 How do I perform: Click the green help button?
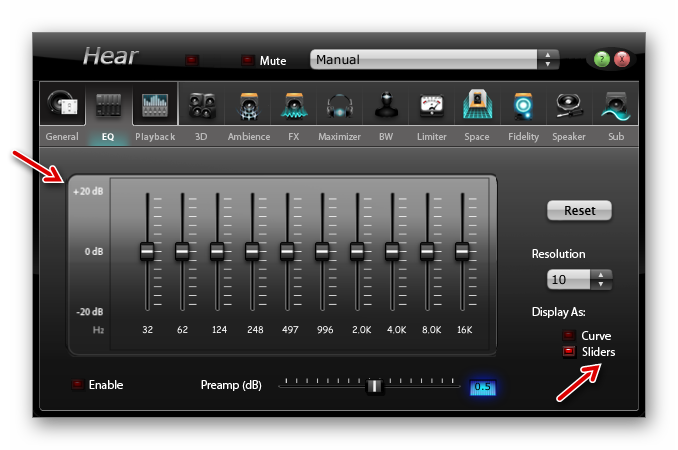pos(601,59)
